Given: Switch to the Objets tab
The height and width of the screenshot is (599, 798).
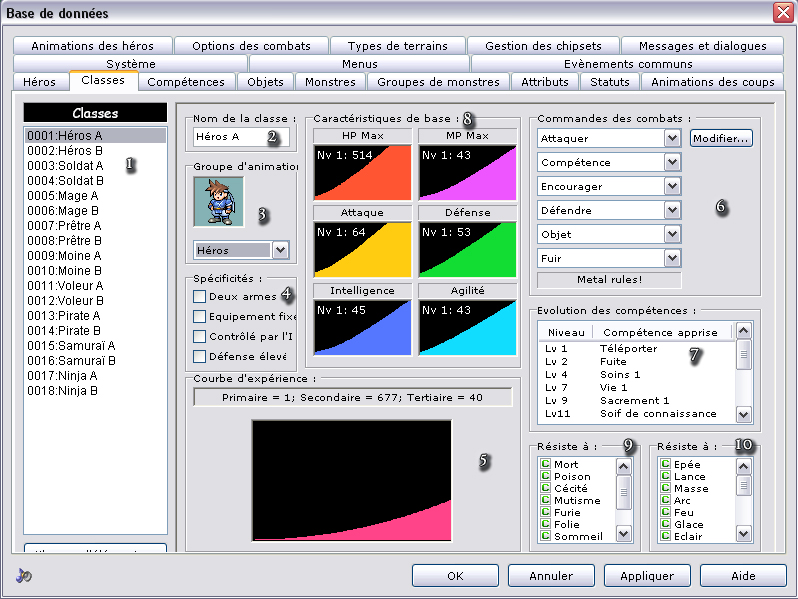Looking at the screenshot, I should tap(265, 82).
